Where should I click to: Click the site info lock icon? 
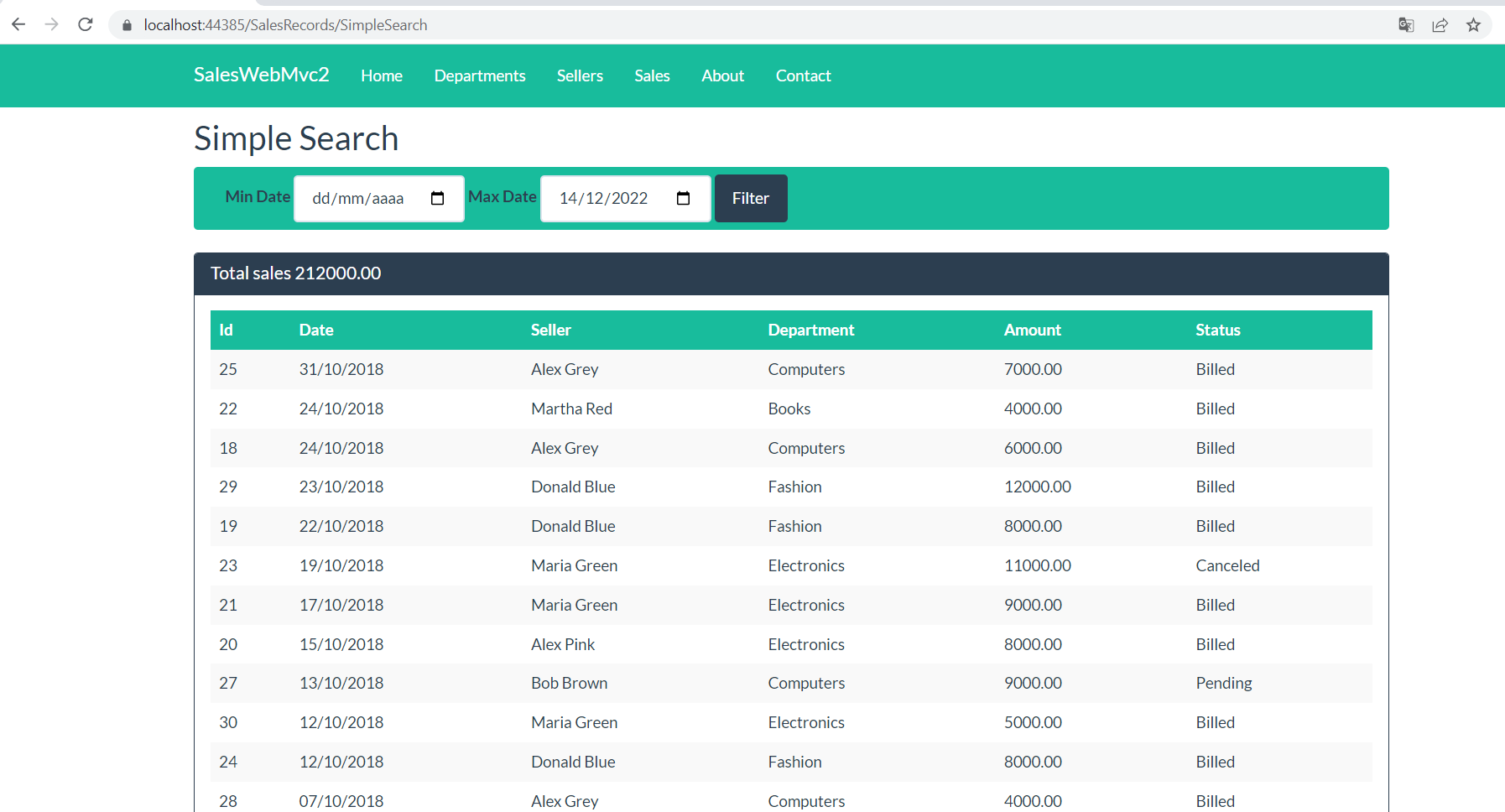(x=128, y=25)
